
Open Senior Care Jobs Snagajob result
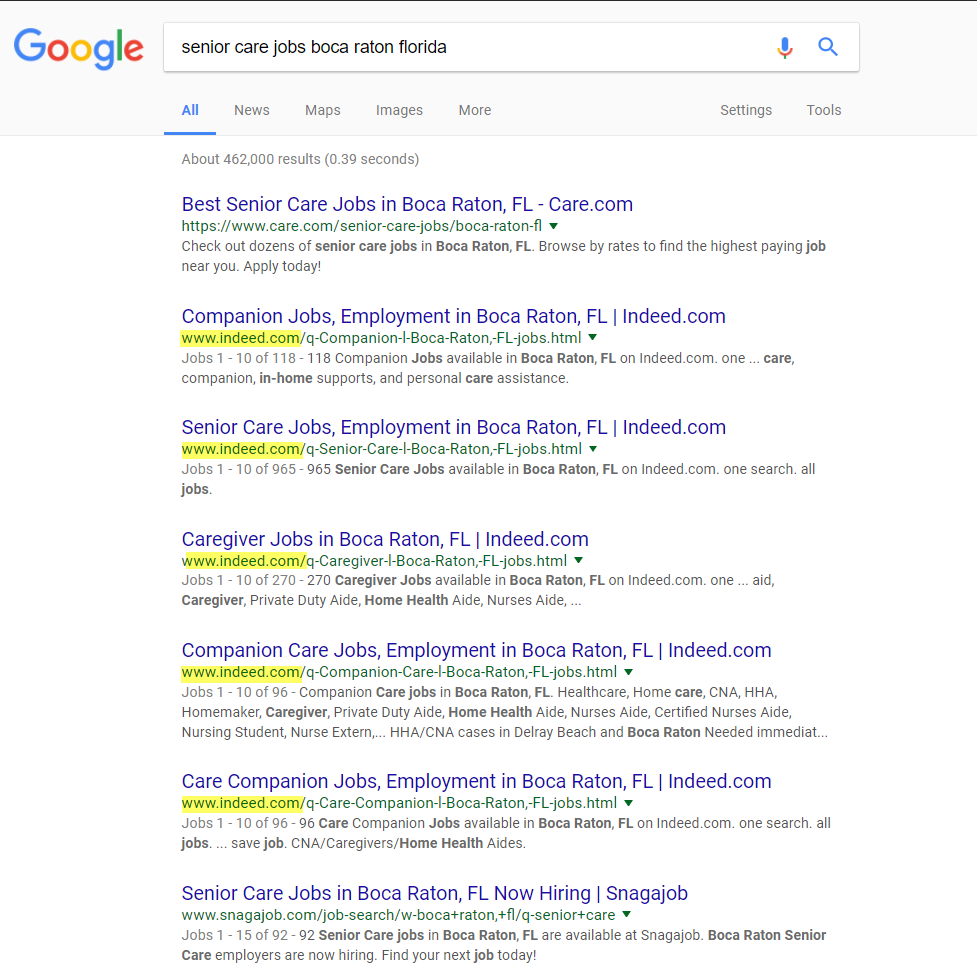[x=434, y=893]
